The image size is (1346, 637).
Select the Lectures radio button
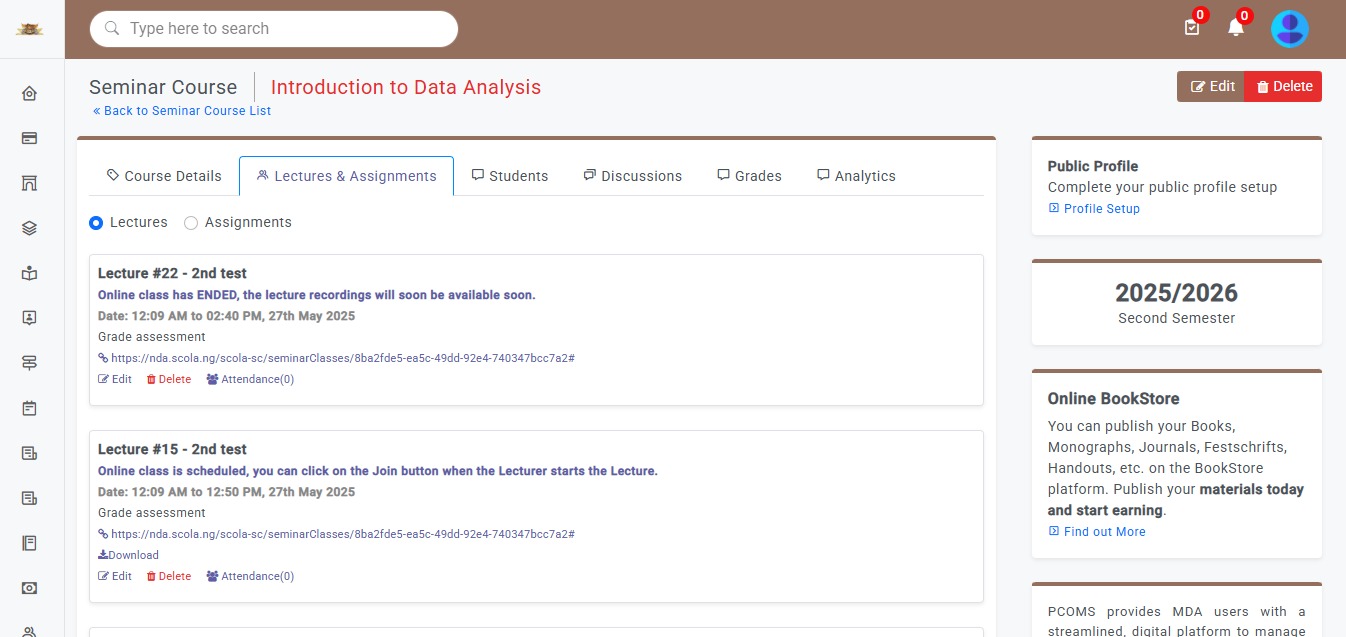coord(96,223)
